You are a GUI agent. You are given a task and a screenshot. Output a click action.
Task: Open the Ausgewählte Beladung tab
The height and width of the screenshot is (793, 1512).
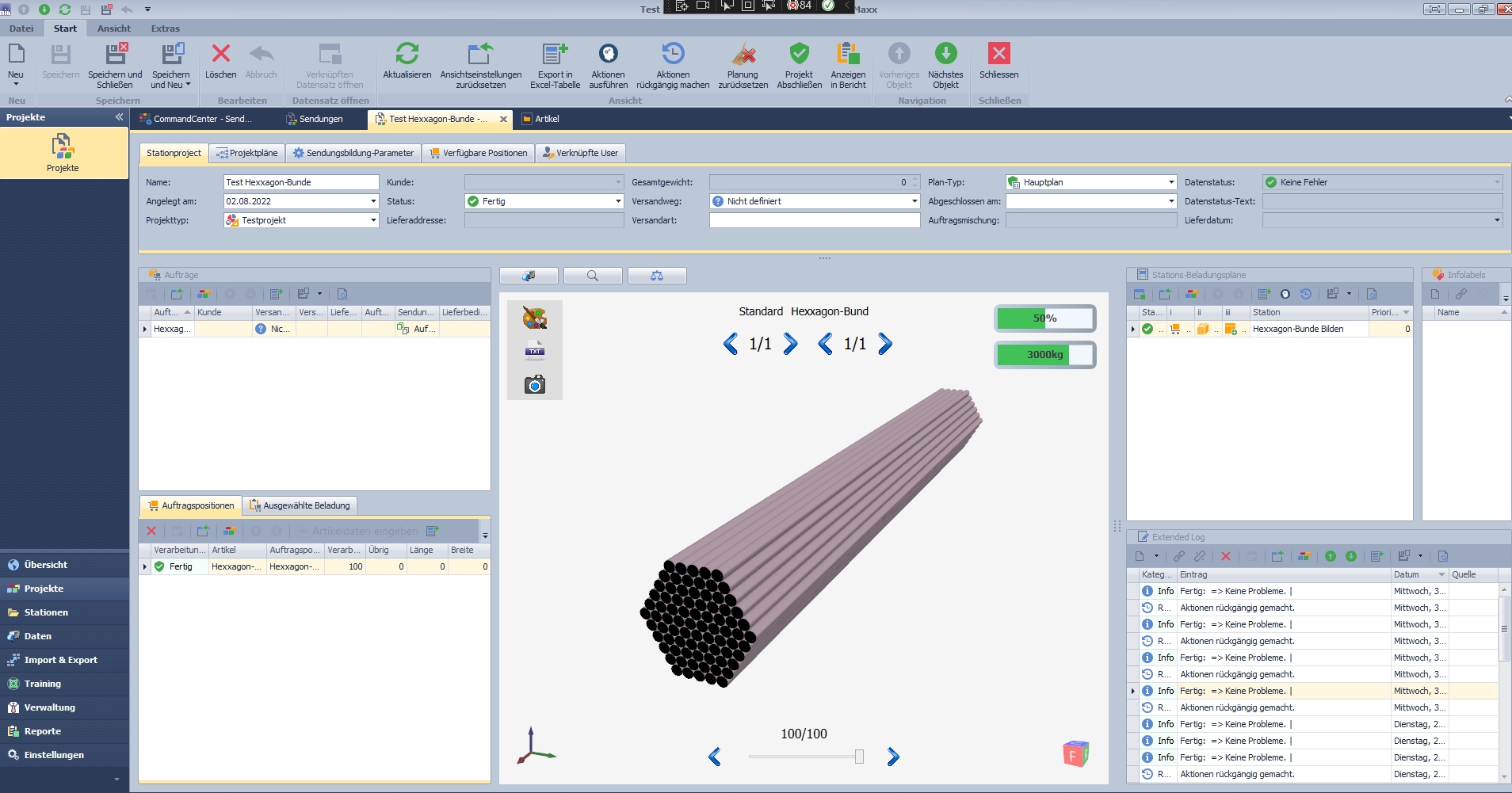(x=300, y=505)
